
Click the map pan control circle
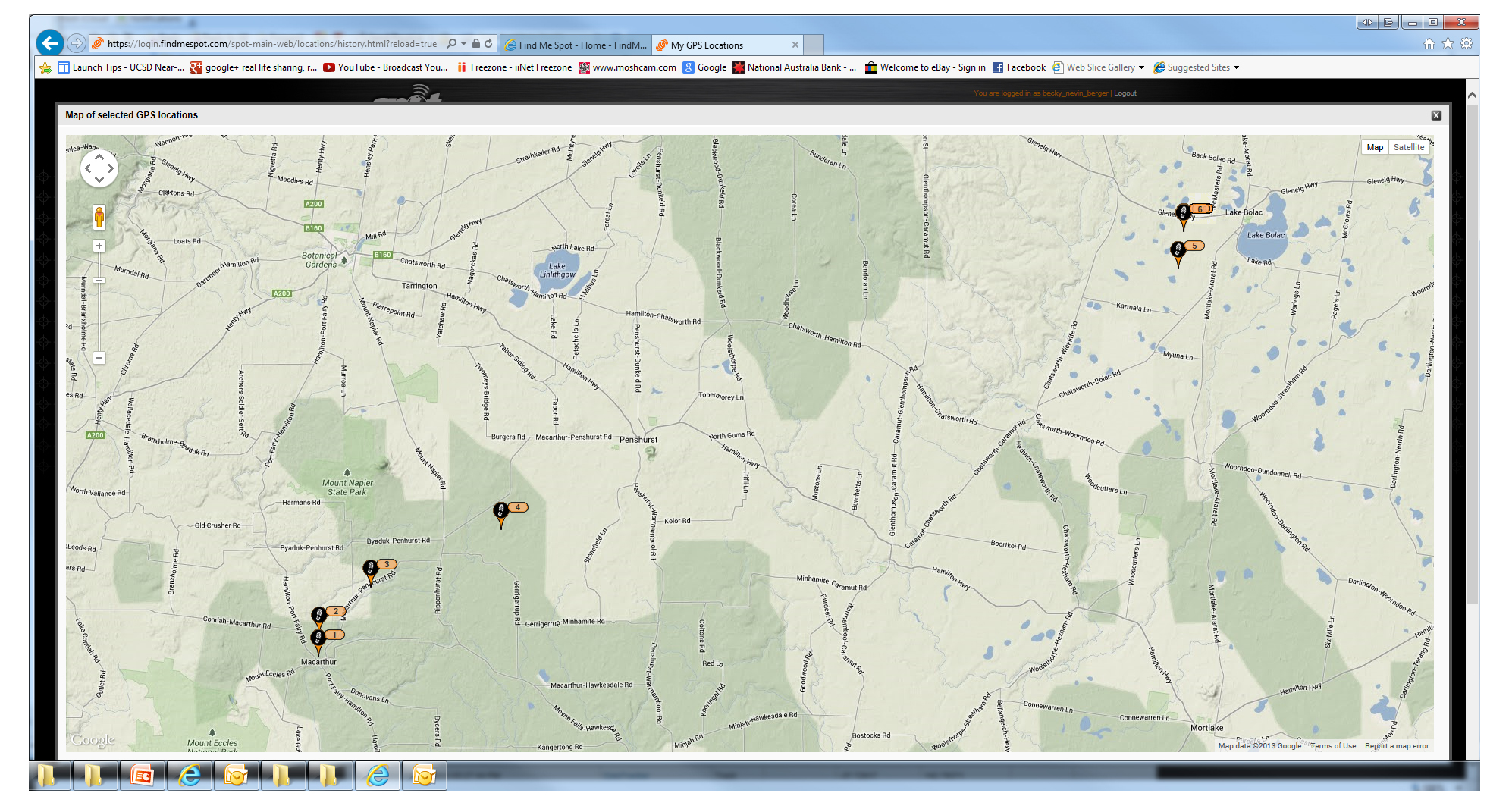99,168
